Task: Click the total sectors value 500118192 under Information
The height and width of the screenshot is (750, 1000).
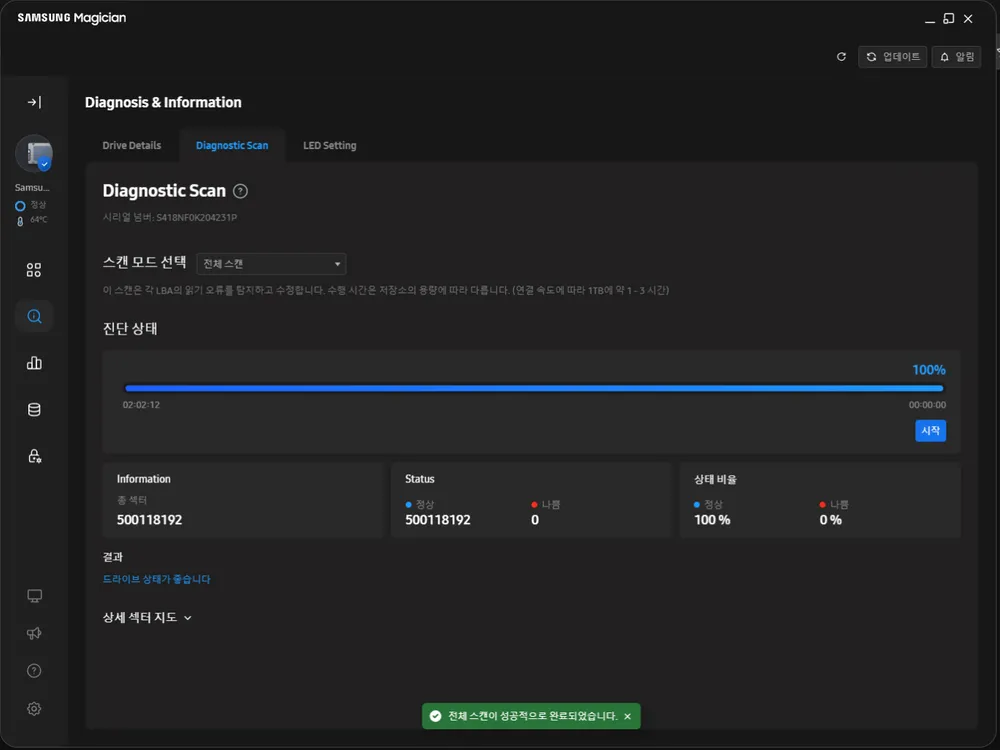Action: coord(149,520)
